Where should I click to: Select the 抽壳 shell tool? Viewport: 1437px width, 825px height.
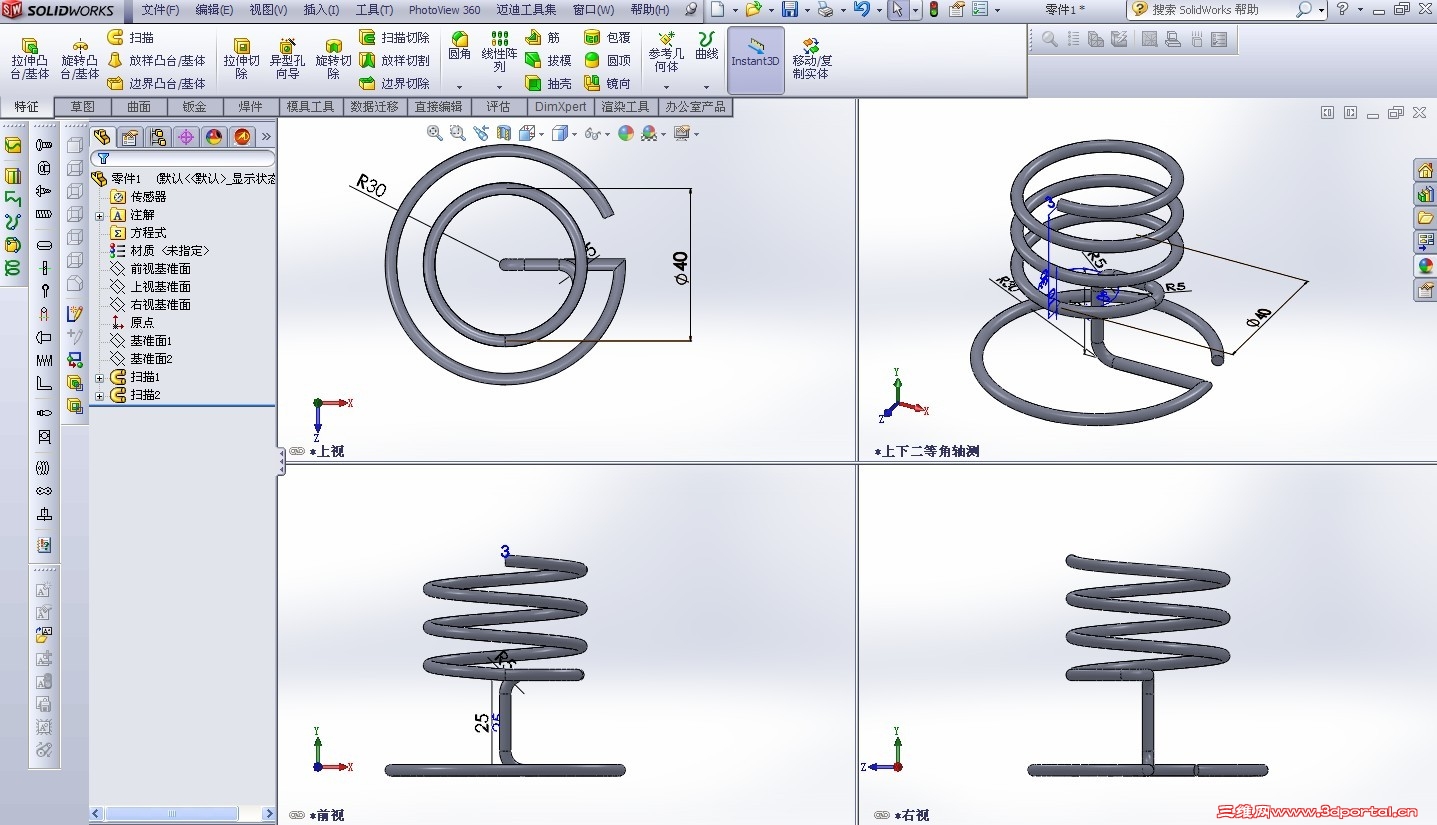pyautogui.click(x=548, y=83)
